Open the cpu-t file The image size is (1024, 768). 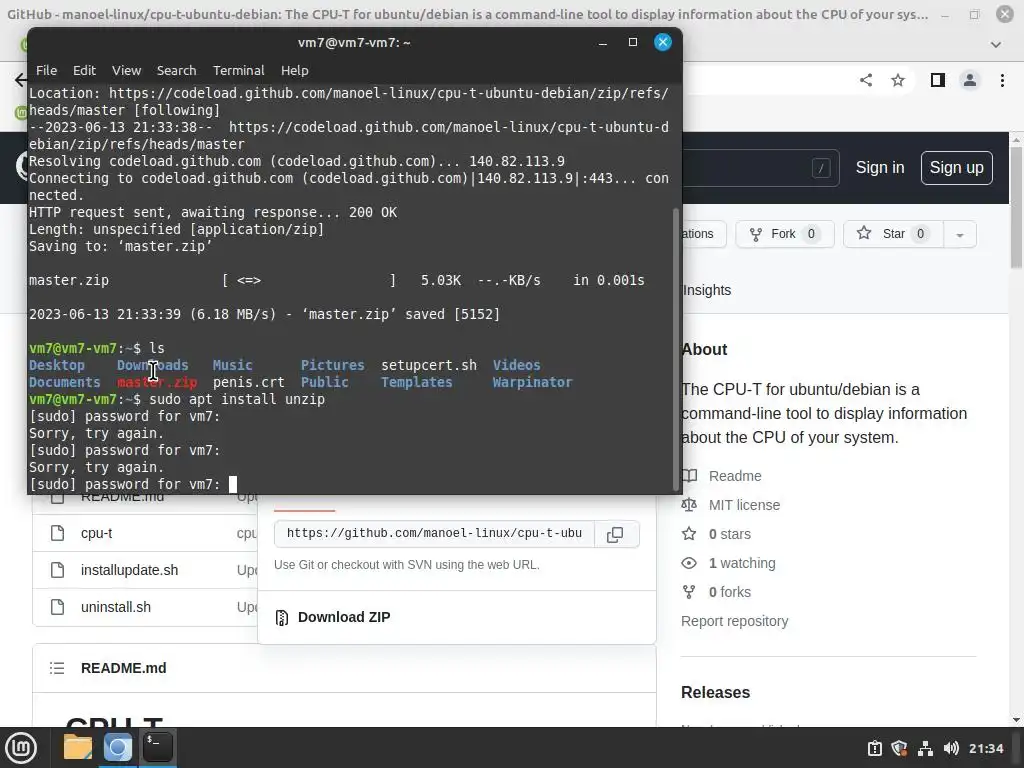(97, 533)
